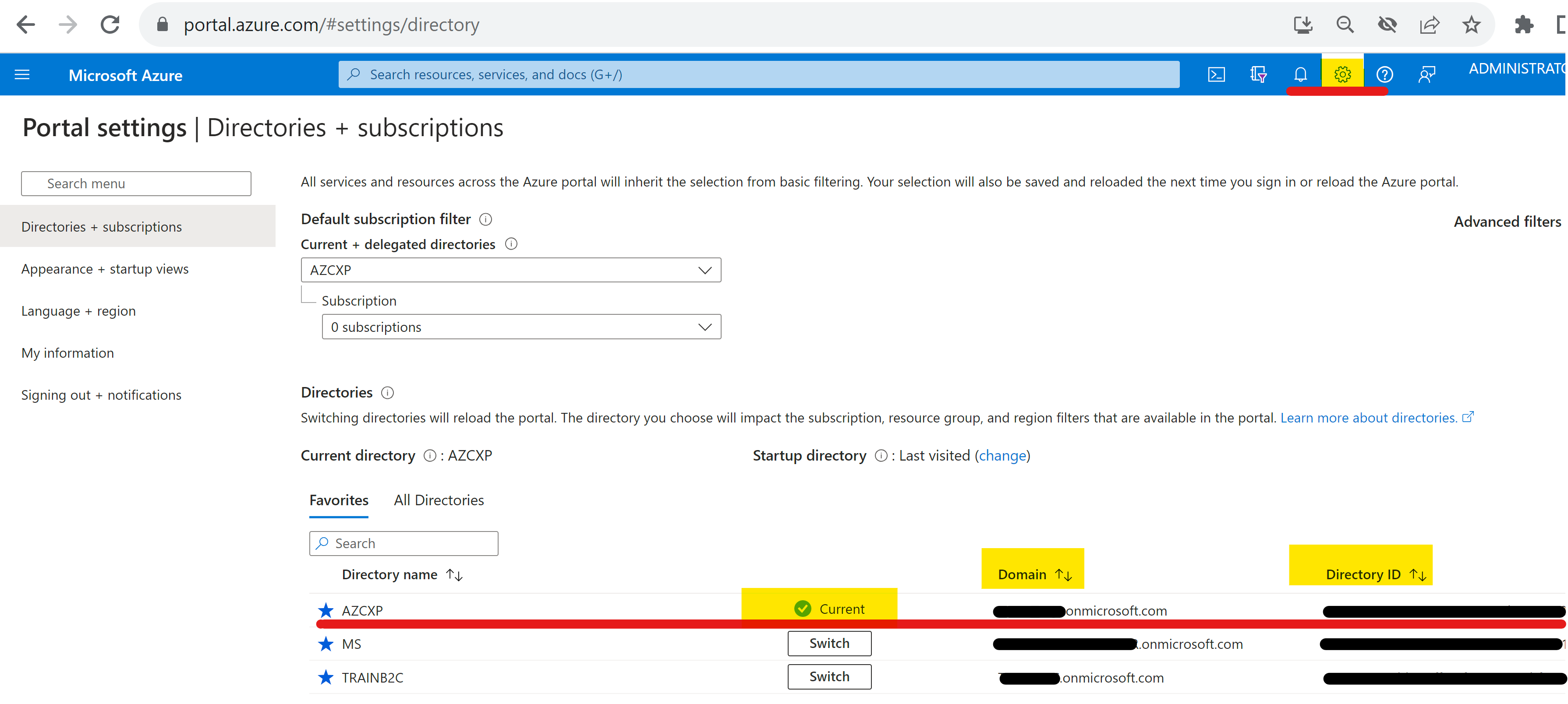Unfavorite the AZCXP directory star
This screenshot has width=1568, height=704.
326,610
